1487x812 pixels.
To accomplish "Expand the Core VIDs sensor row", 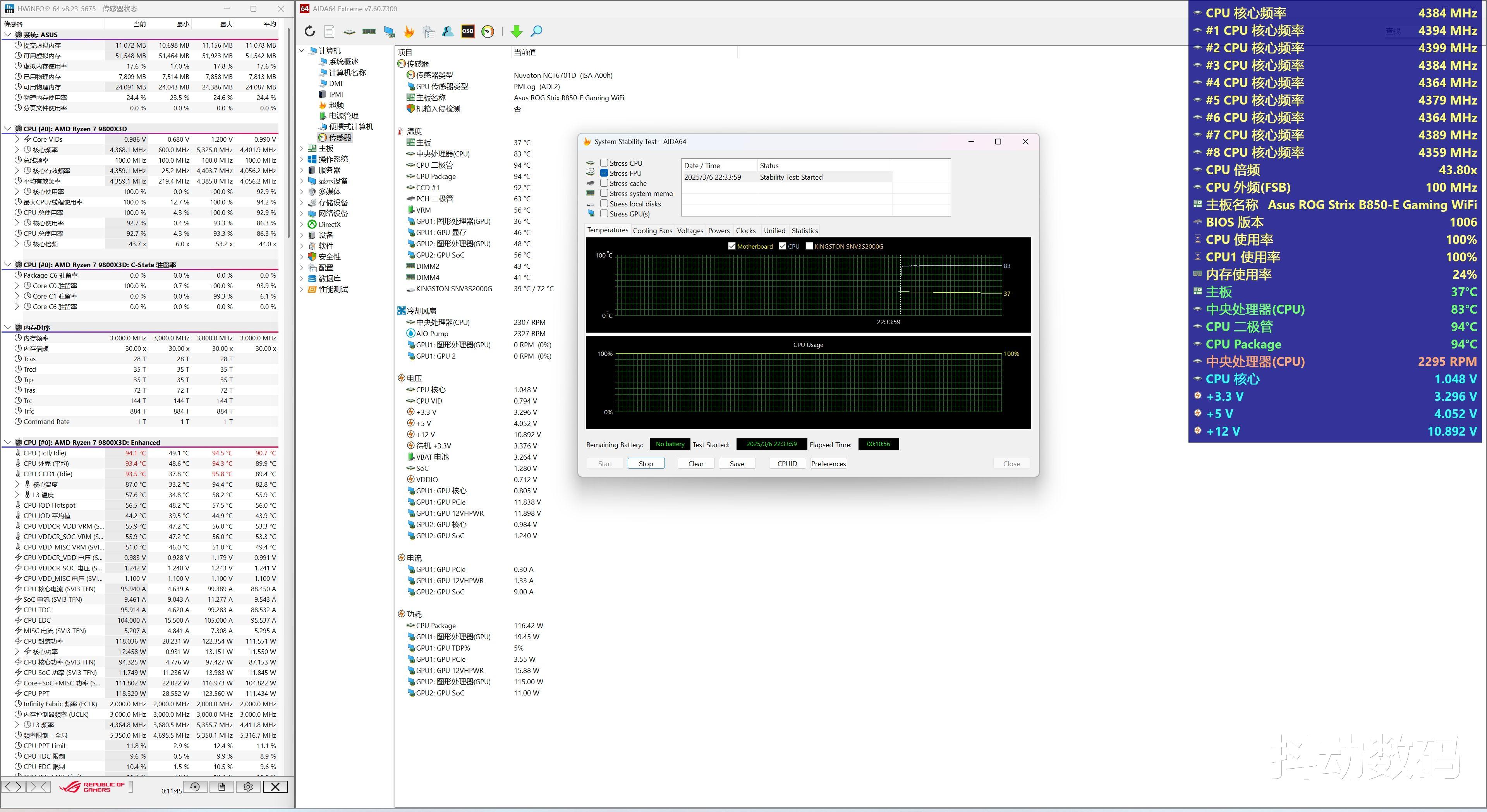I will 17,139.
